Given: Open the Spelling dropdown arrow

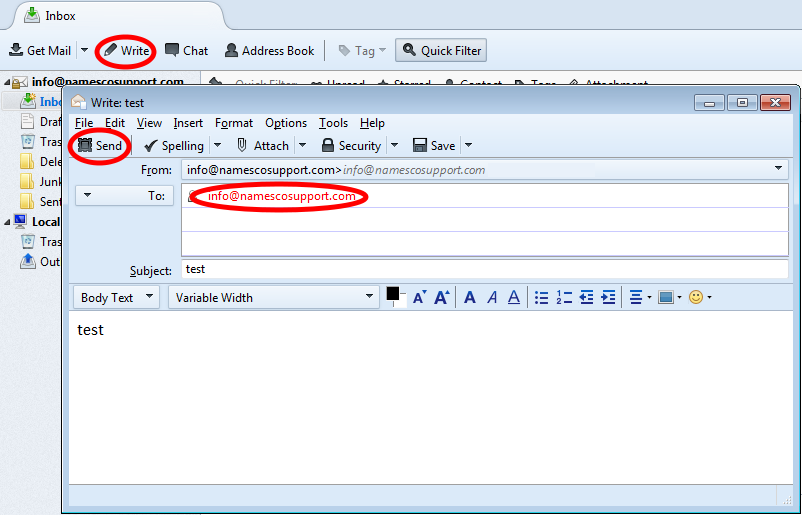Looking at the screenshot, I should [217, 145].
